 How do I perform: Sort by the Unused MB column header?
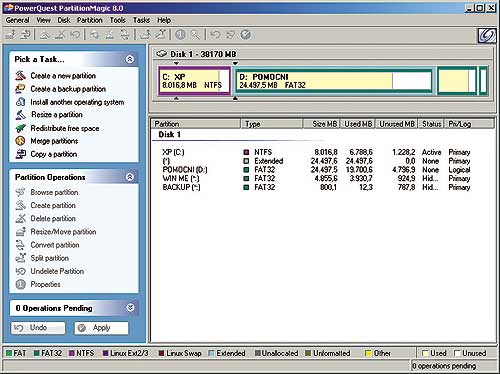397,124
